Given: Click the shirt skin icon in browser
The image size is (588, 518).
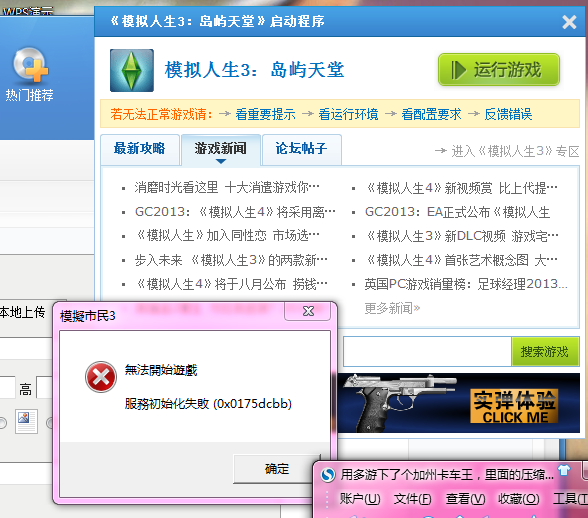Looking at the screenshot, I should coord(564,470).
